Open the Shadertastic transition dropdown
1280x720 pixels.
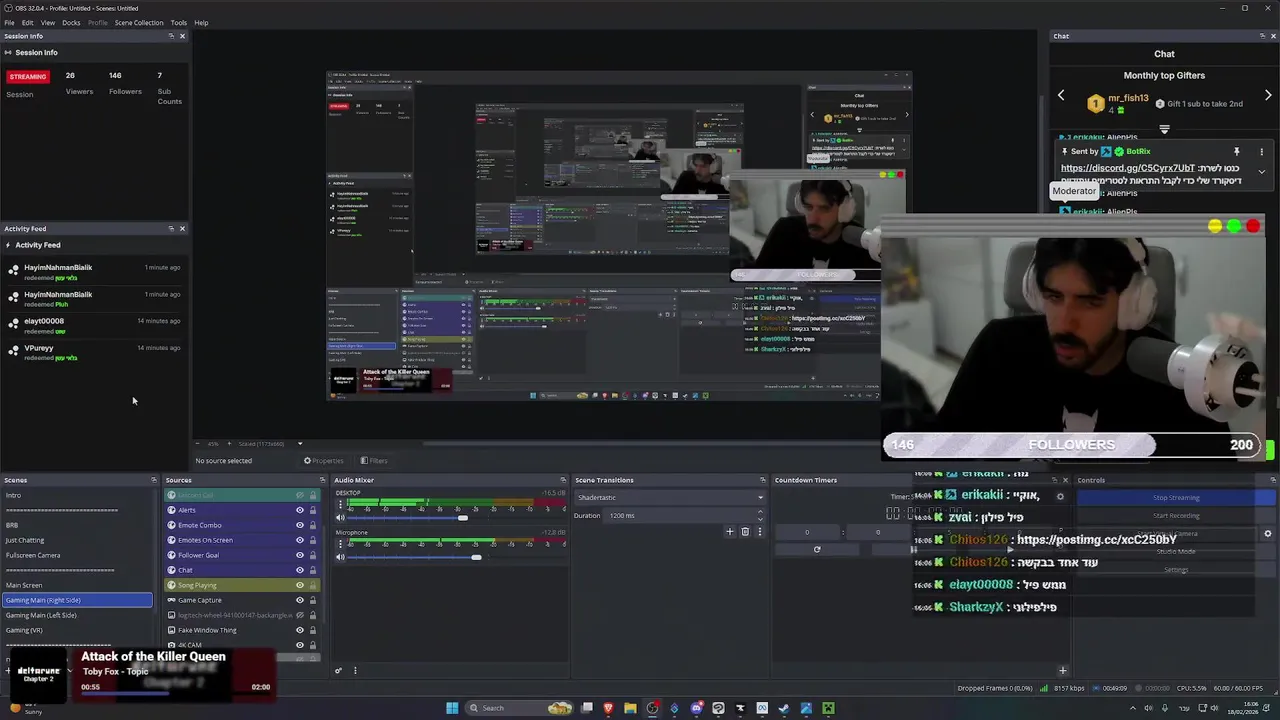click(x=669, y=497)
